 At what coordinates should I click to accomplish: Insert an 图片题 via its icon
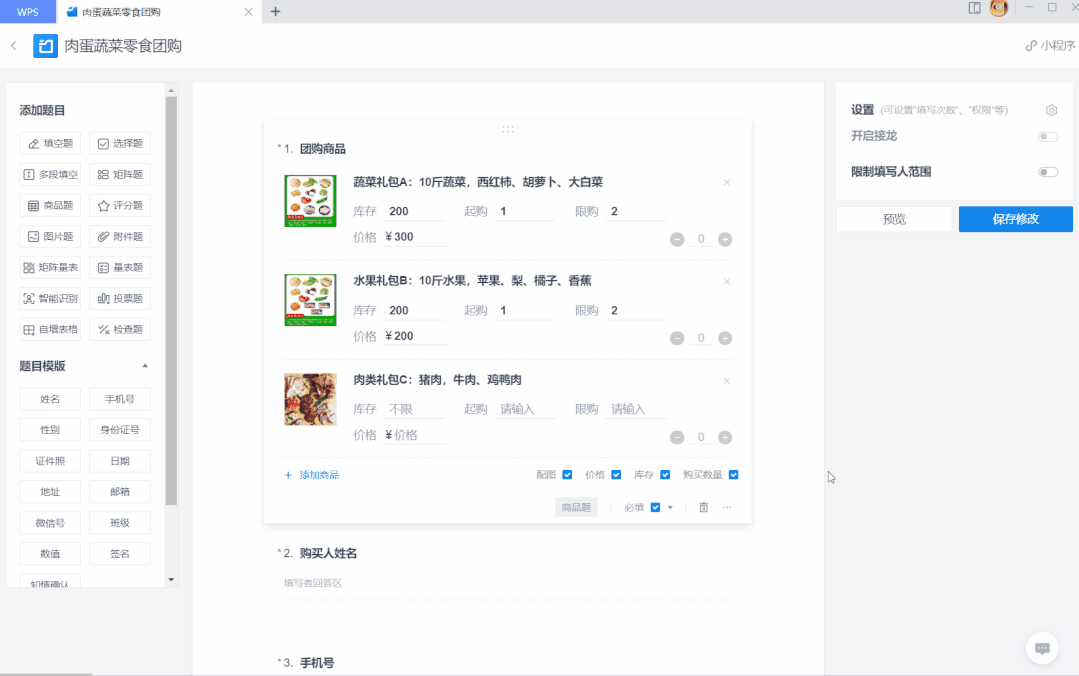pos(50,236)
